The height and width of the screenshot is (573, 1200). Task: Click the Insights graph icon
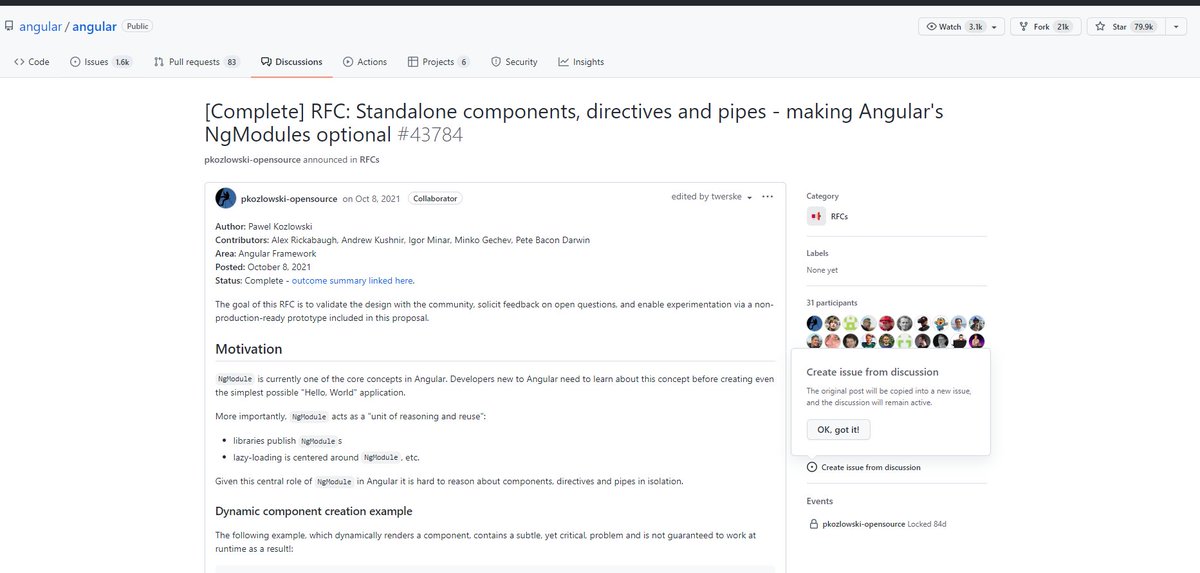564,62
